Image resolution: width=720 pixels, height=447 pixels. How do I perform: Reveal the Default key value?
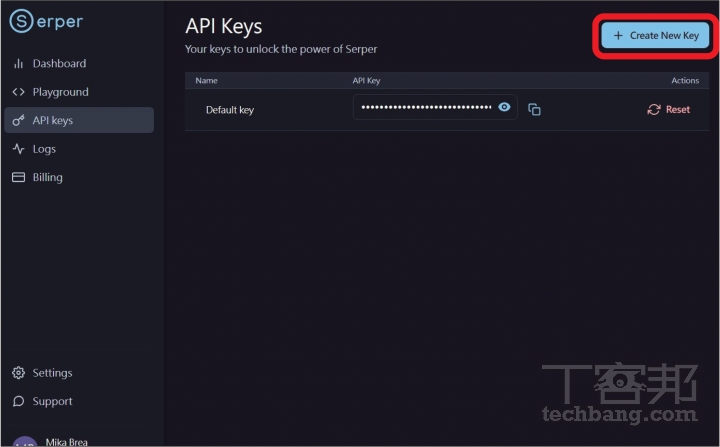pyautogui.click(x=504, y=107)
